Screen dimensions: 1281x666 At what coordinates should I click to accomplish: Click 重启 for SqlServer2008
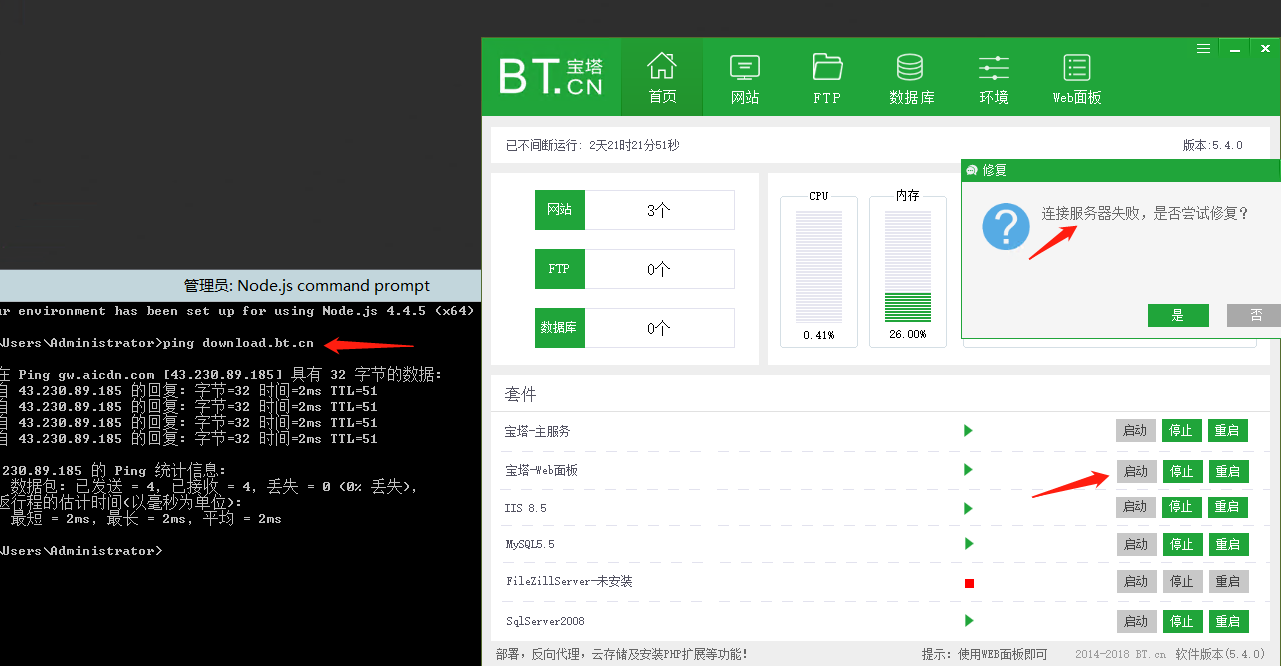[1228, 621]
